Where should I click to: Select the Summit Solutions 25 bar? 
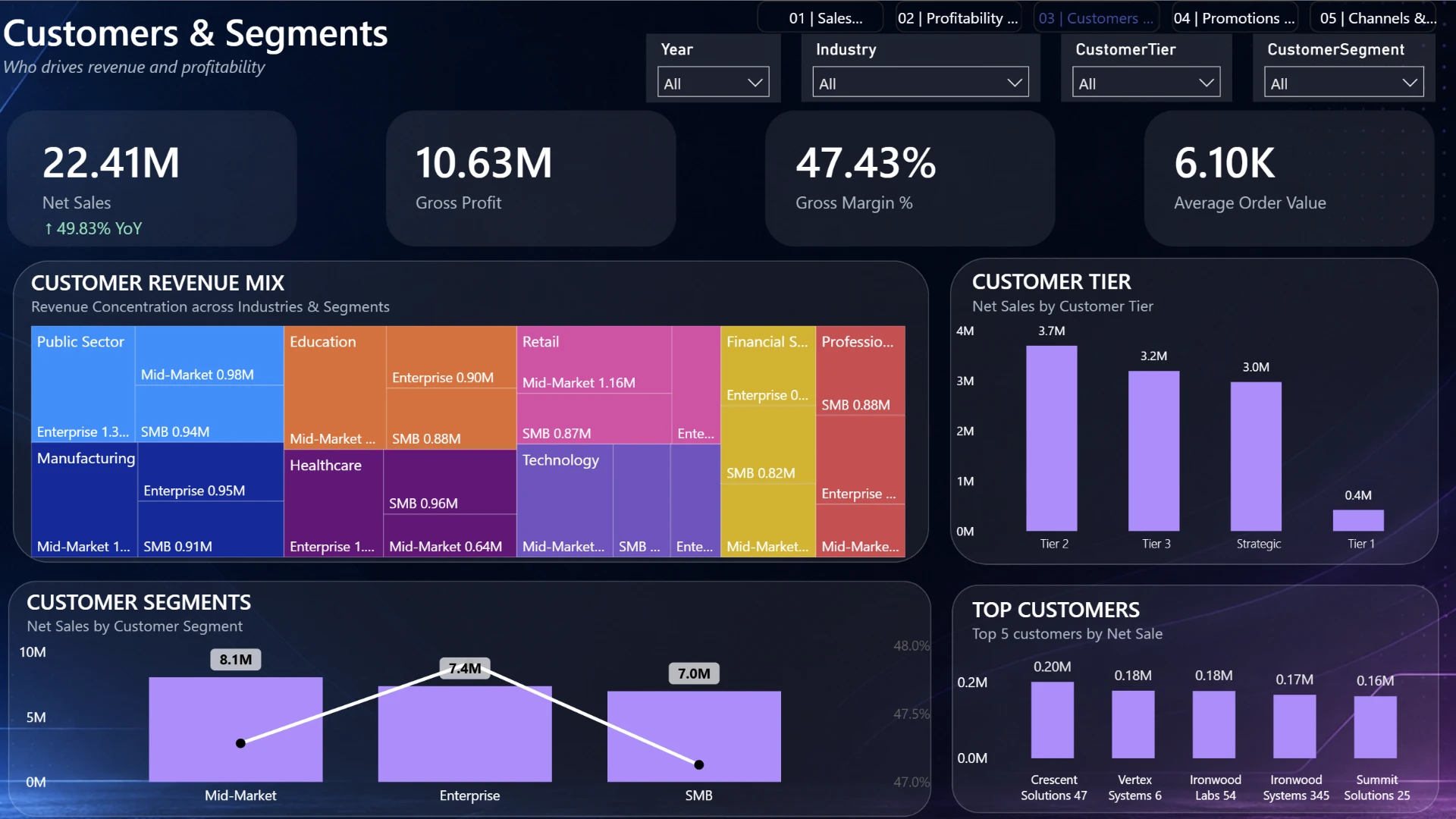click(x=1376, y=728)
